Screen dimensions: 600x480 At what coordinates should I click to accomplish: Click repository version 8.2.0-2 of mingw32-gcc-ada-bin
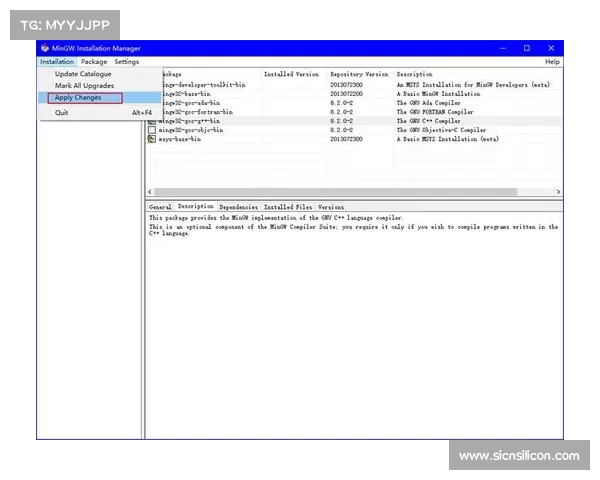pyautogui.click(x=341, y=103)
